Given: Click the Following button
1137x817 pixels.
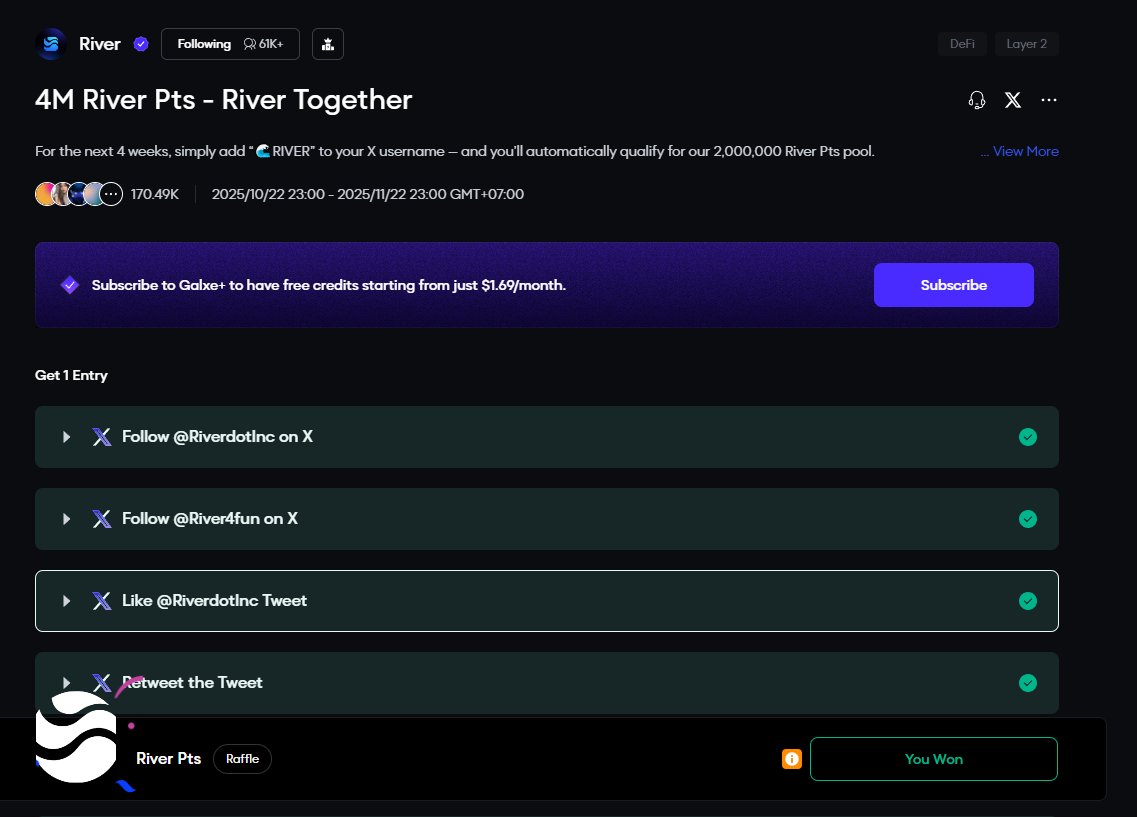Looking at the screenshot, I should [x=231, y=44].
